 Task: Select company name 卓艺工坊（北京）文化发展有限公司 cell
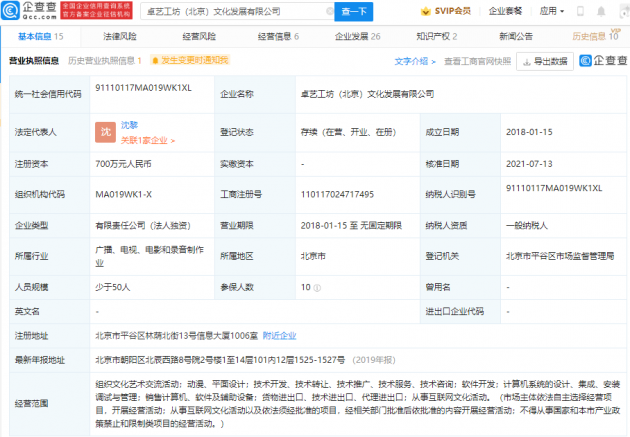coord(367,94)
